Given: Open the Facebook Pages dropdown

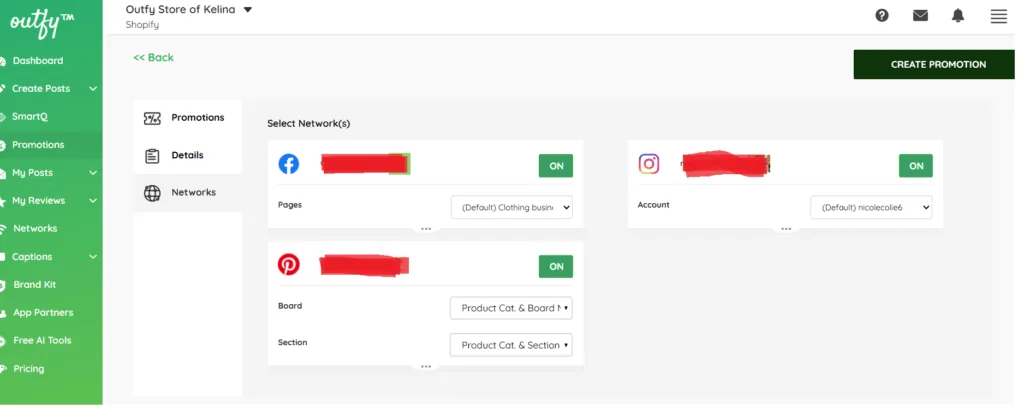Looking at the screenshot, I should (x=511, y=207).
